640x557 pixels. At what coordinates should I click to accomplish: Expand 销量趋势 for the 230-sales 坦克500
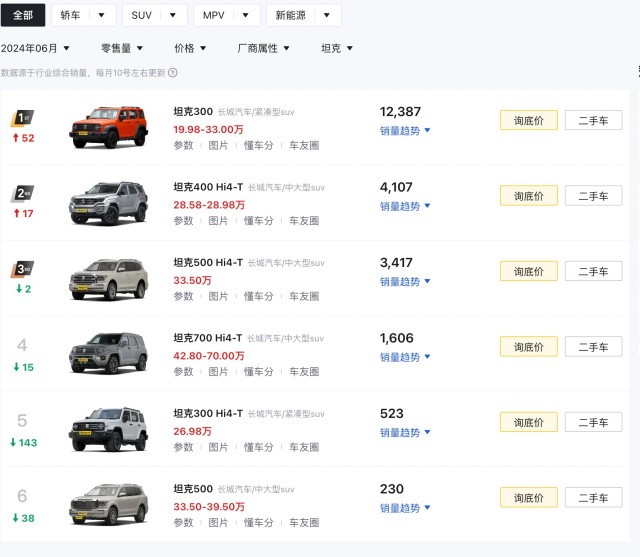405,508
